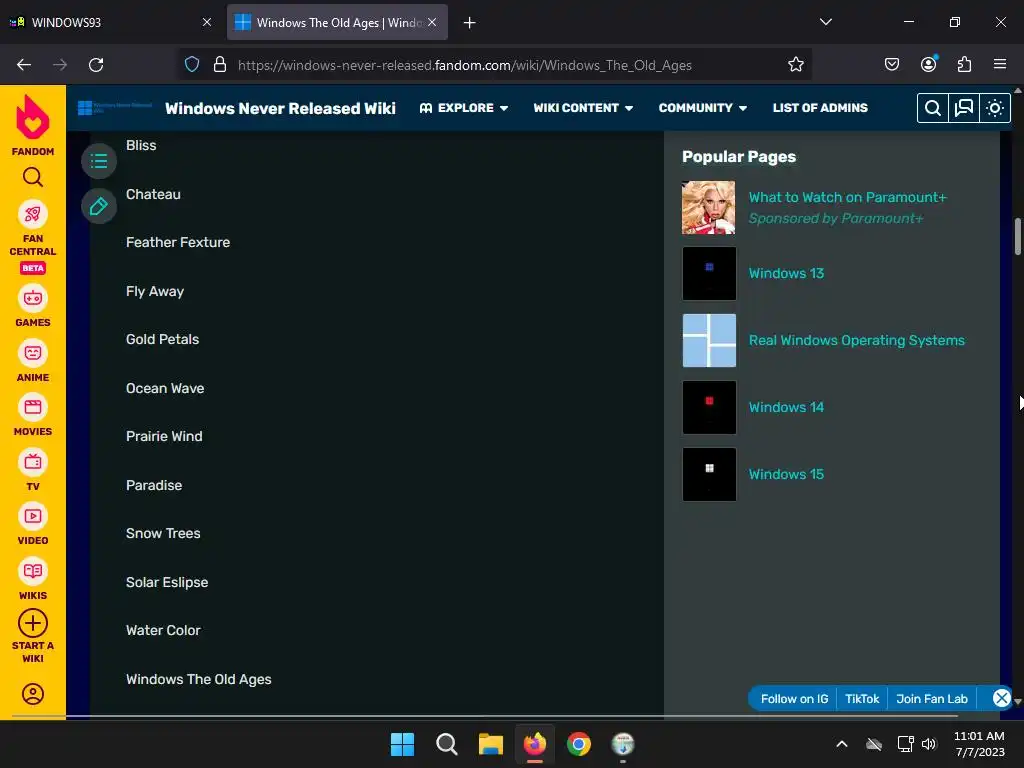Toggle light/dark theme sun icon
The width and height of the screenshot is (1024, 768).
coord(995,108)
